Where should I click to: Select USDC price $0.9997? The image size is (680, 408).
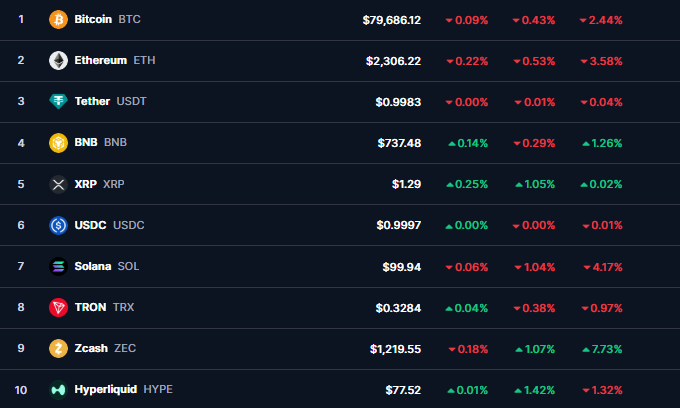399,225
